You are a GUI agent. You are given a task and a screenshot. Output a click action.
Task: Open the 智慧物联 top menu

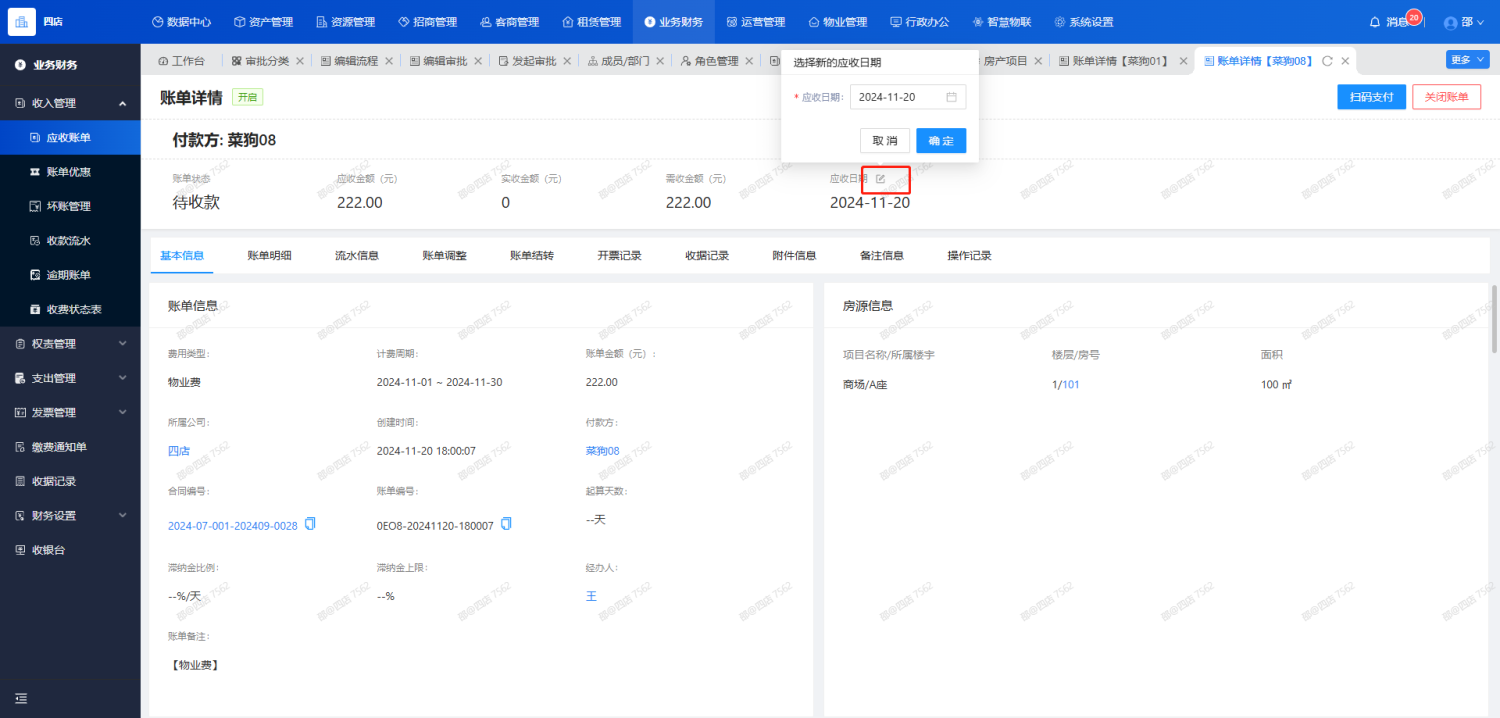tap(1001, 22)
